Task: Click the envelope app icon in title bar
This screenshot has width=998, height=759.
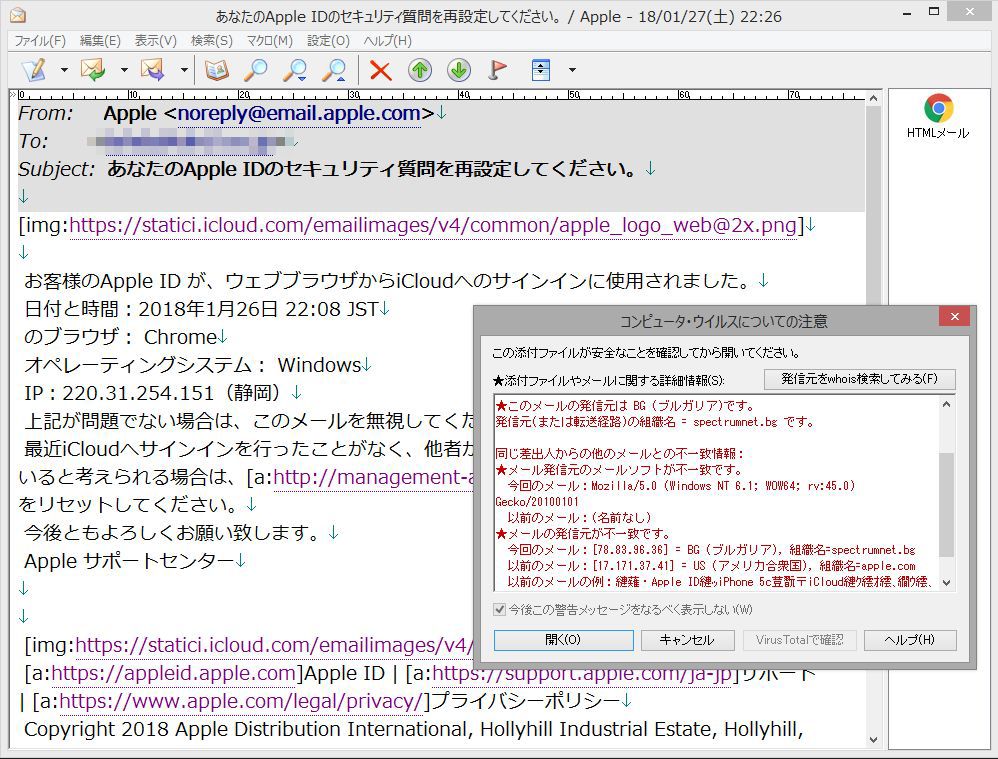Action: click(x=18, y=15)
